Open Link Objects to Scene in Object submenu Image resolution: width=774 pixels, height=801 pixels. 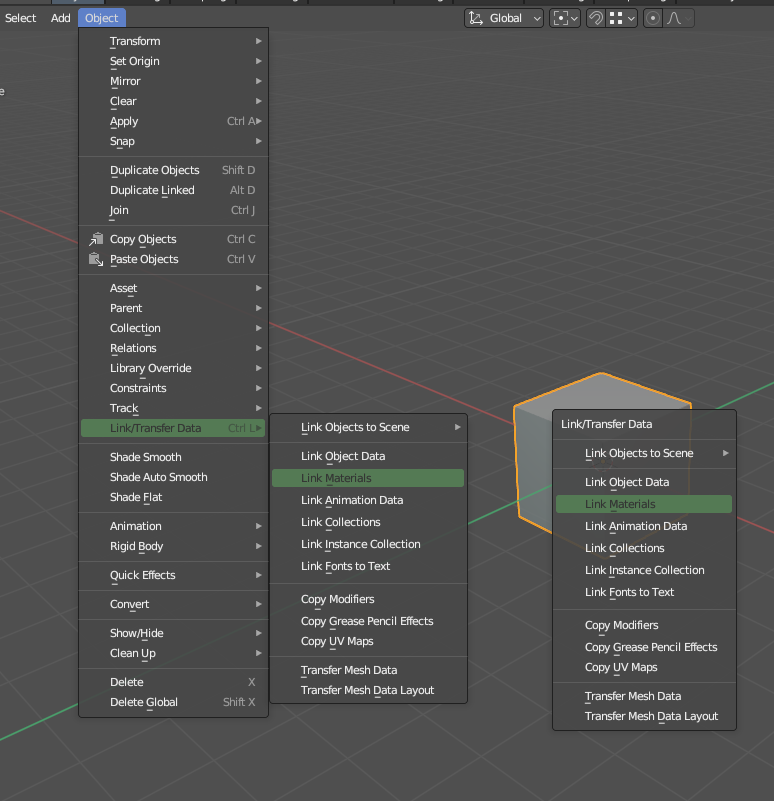tap(368, 427)
